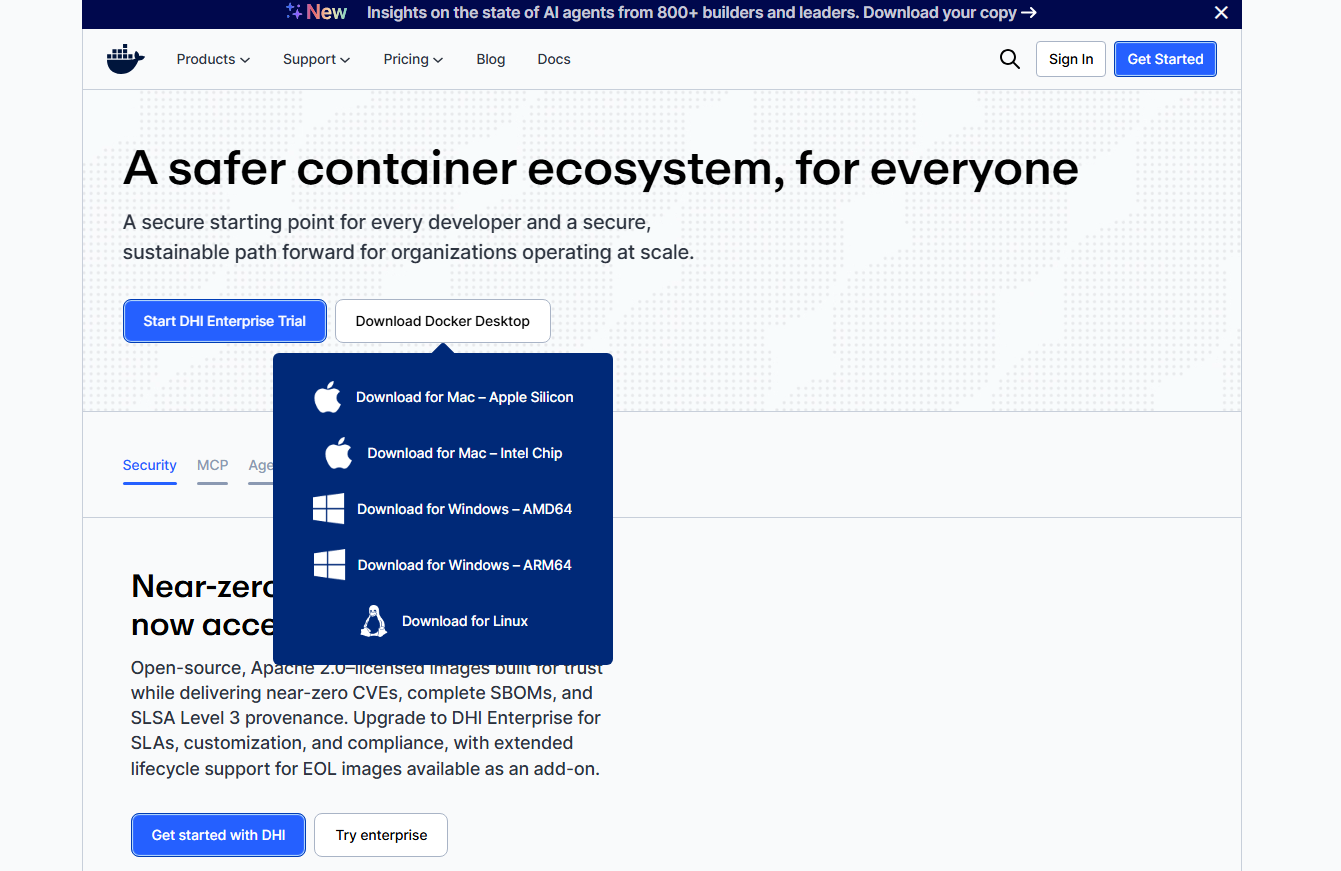Click the Docker whale logo
The height and width of the screenshot is (871, 1341).
click(126, 59)
